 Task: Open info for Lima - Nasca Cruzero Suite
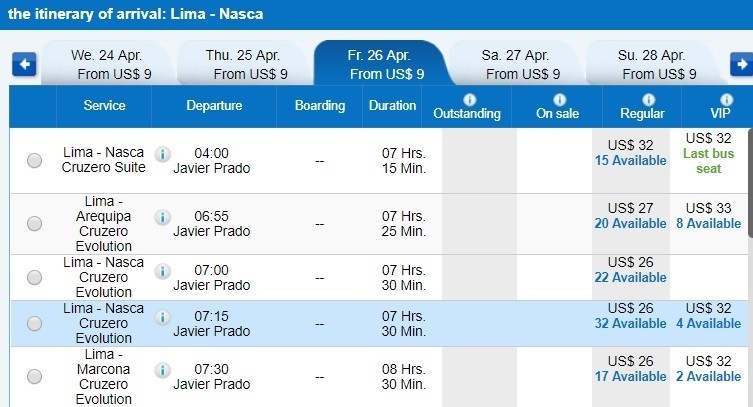pyautogui.click(x=163, y=153)
